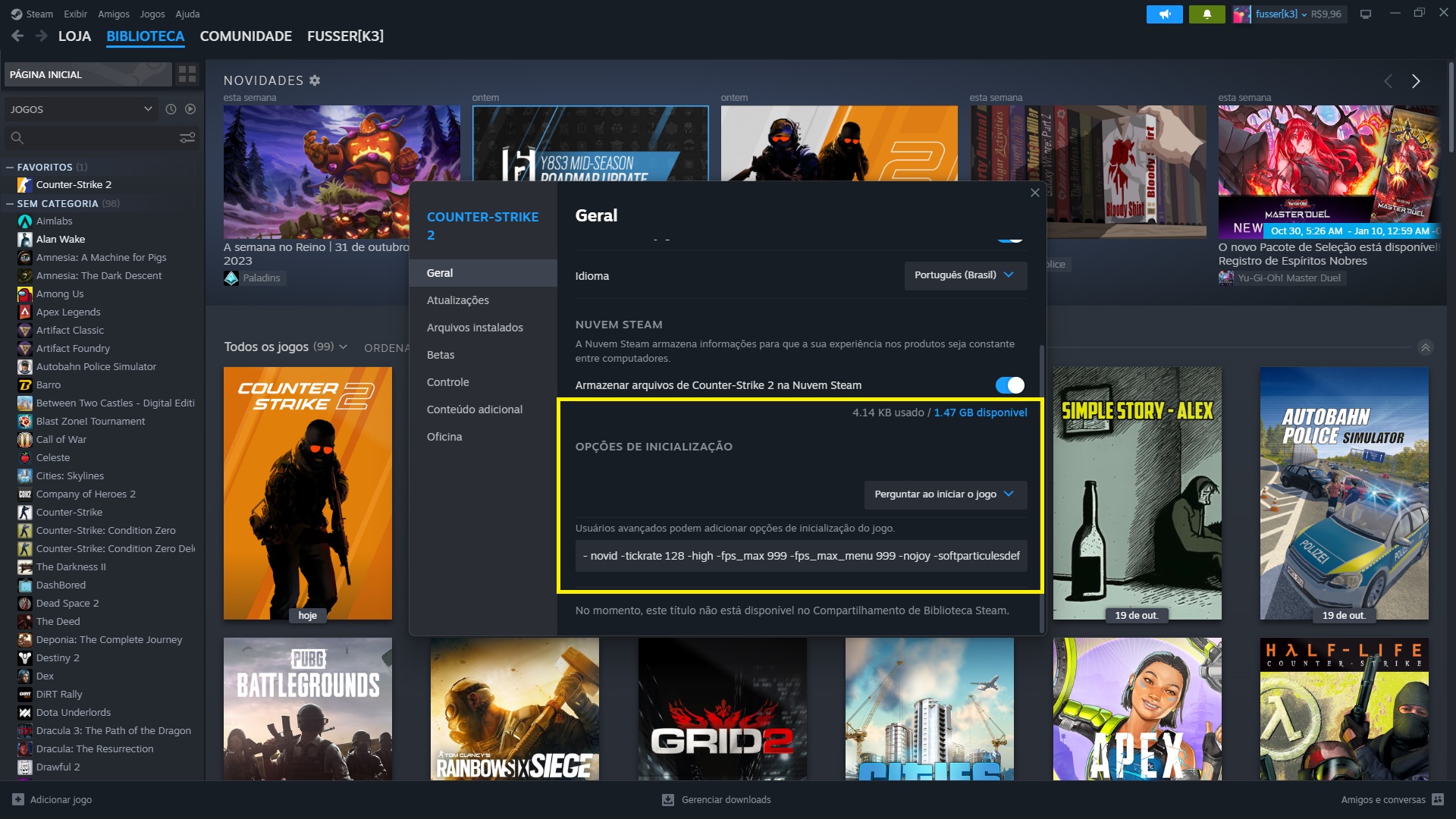Toggle Armazenar arquivos na Nuvem Steam switch
Image resolution: width=1456 pixels, height=819 pixels.
pos(1009,385)
